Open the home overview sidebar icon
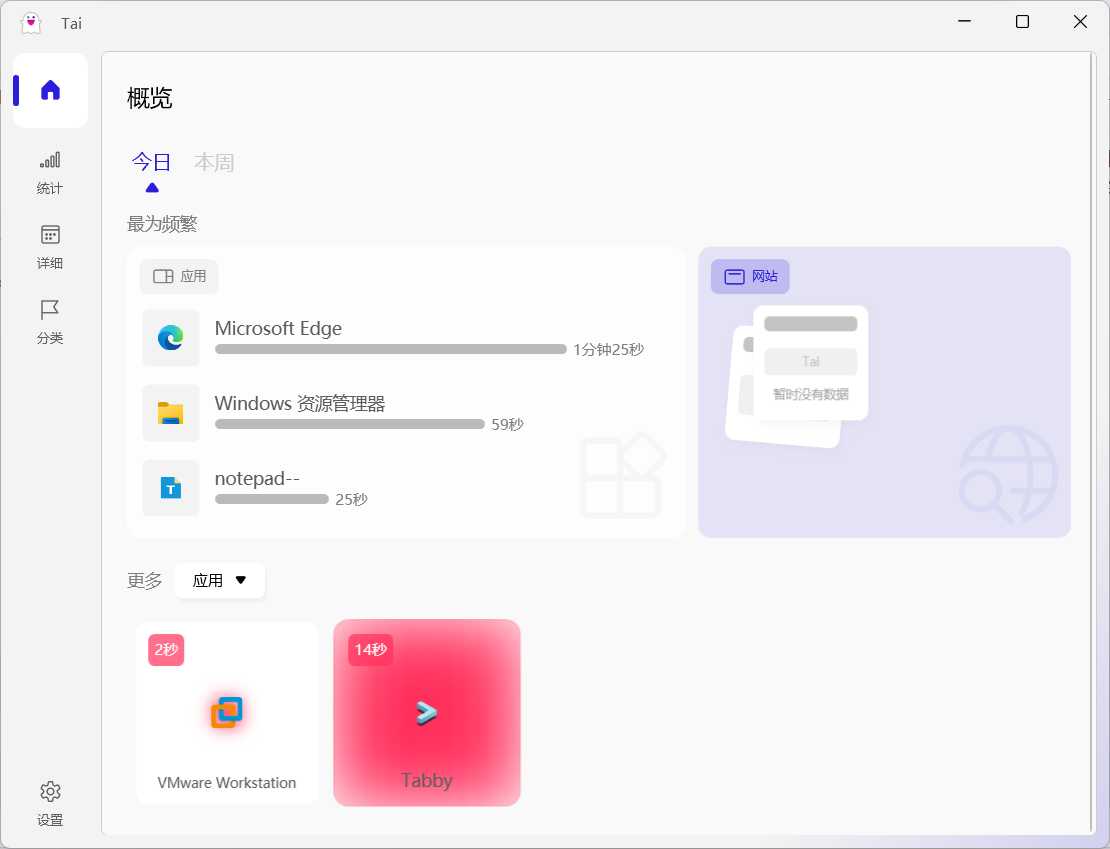This screenshot has height=849, width=1110. (50, 91)
